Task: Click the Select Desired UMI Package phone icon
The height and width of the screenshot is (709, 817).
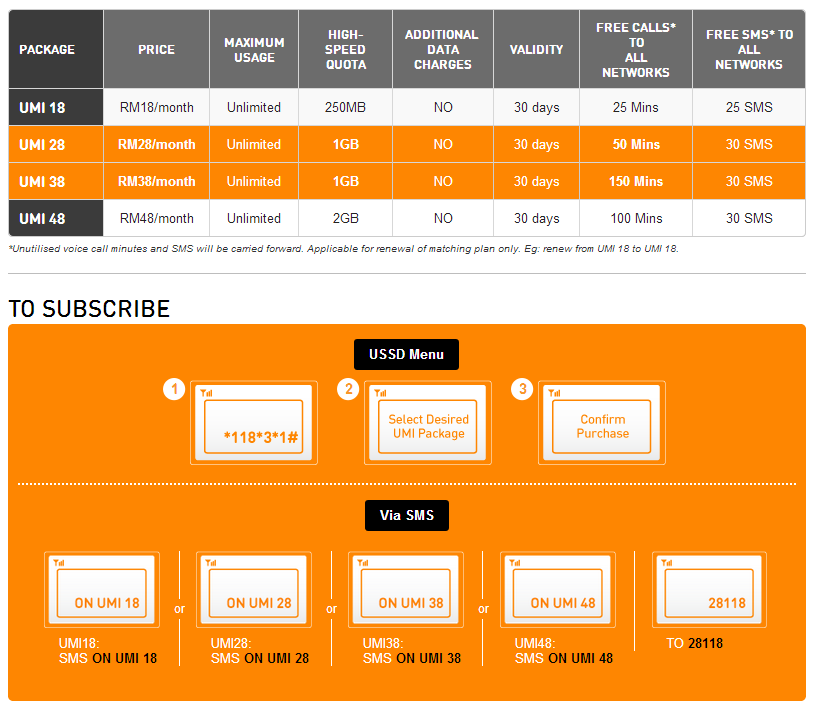Action: click(x=428, y=422)
